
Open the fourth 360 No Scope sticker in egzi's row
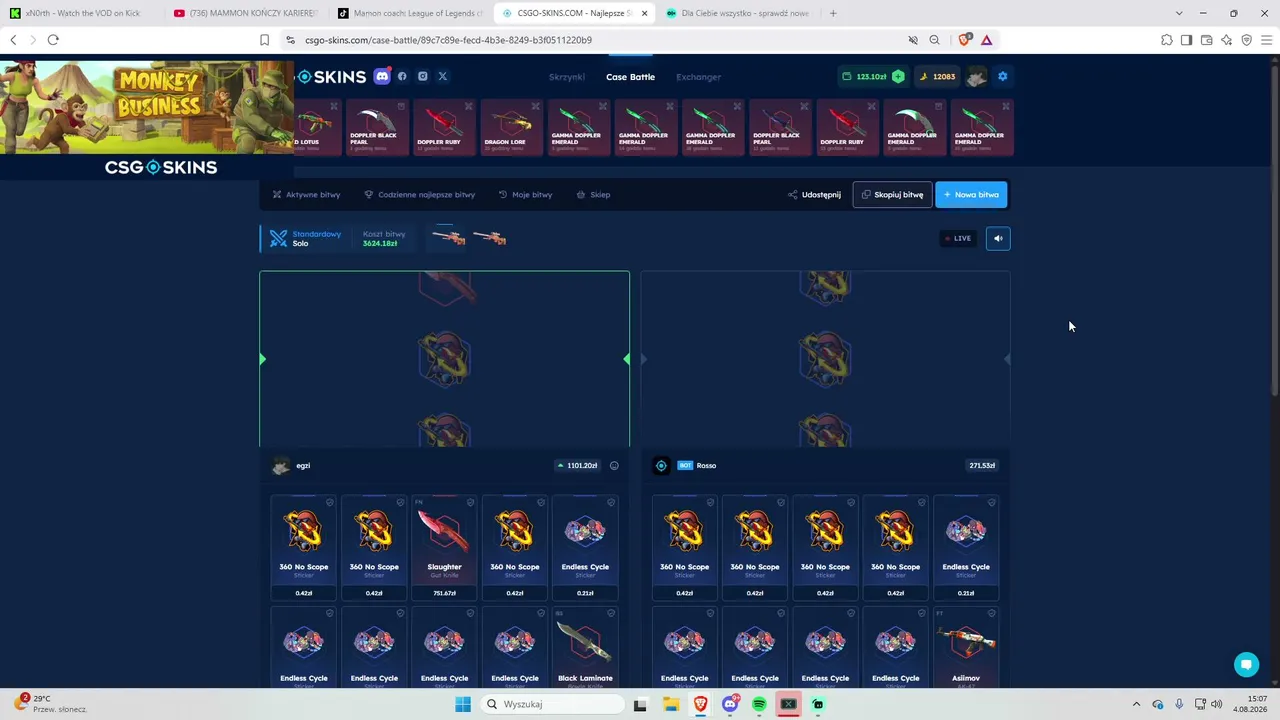point(515,548)
